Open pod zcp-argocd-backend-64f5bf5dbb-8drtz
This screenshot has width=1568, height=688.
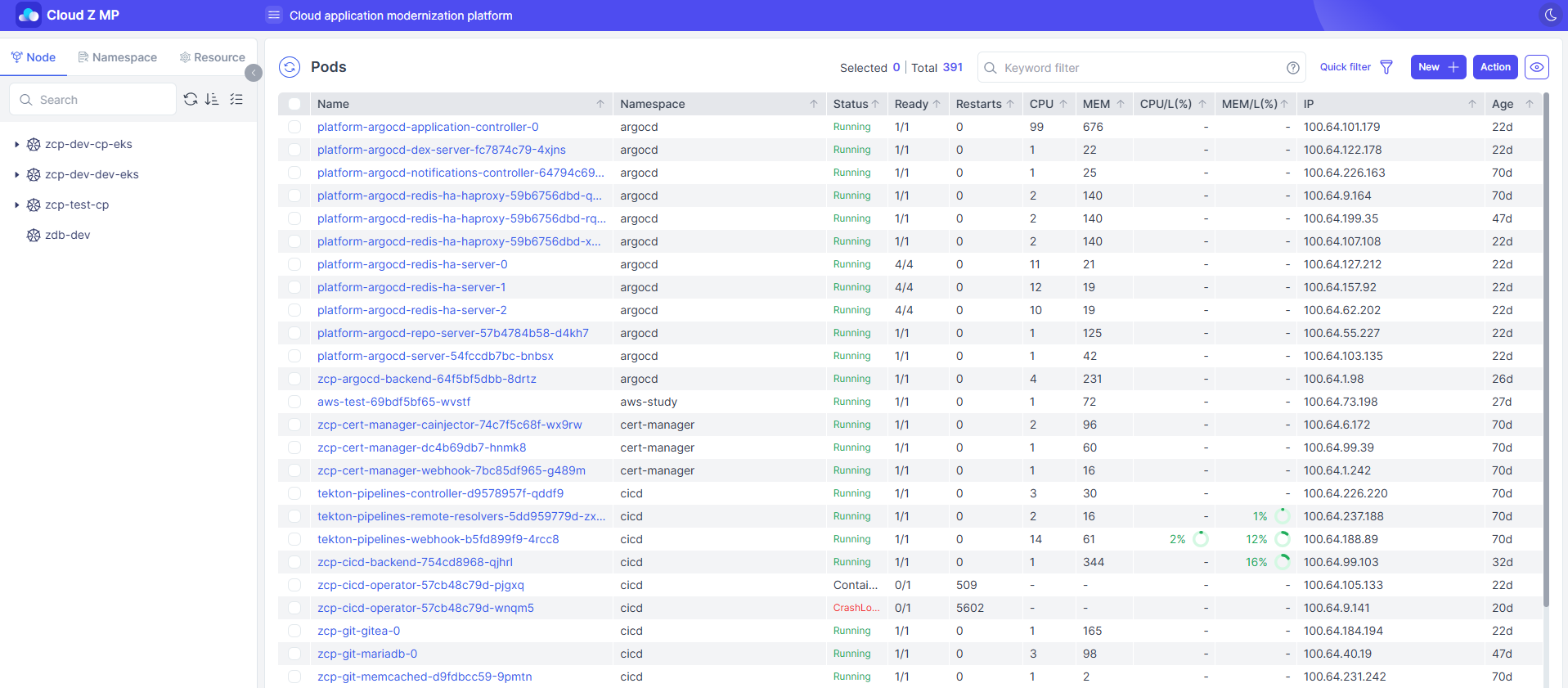pyautogui.click(x=427, y=379)
